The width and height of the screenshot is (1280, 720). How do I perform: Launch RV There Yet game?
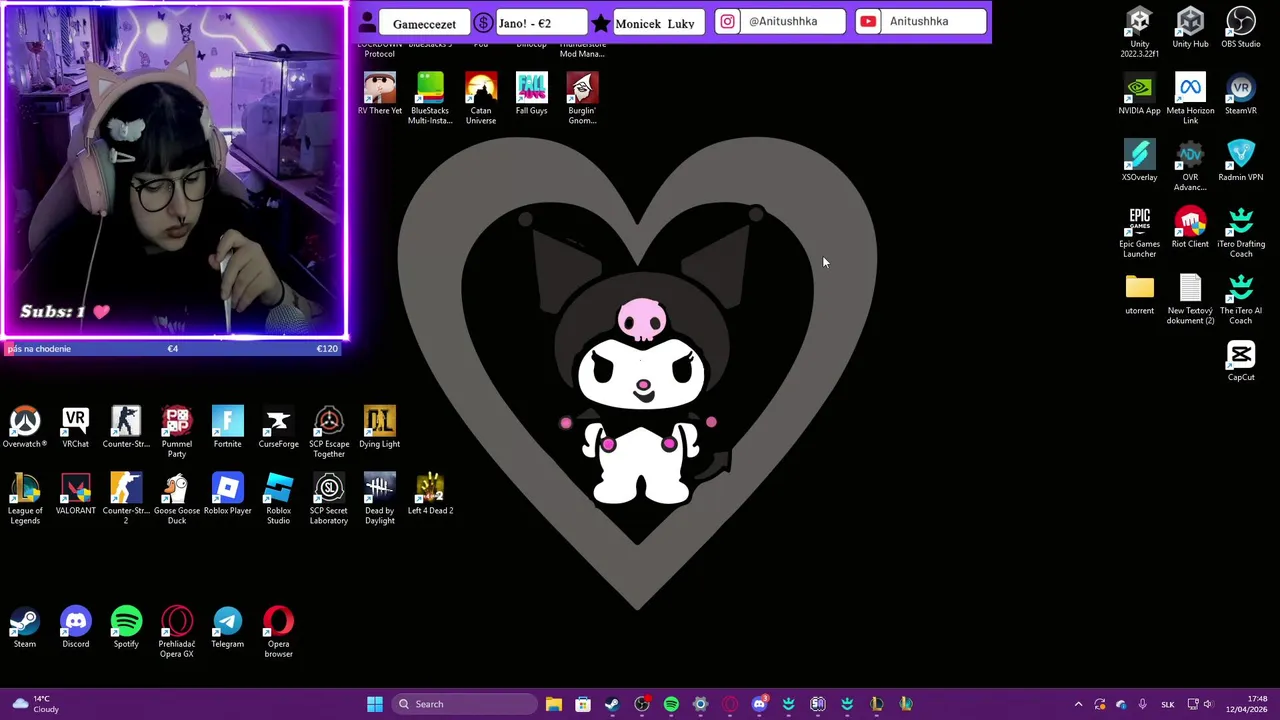click(379, 94)
